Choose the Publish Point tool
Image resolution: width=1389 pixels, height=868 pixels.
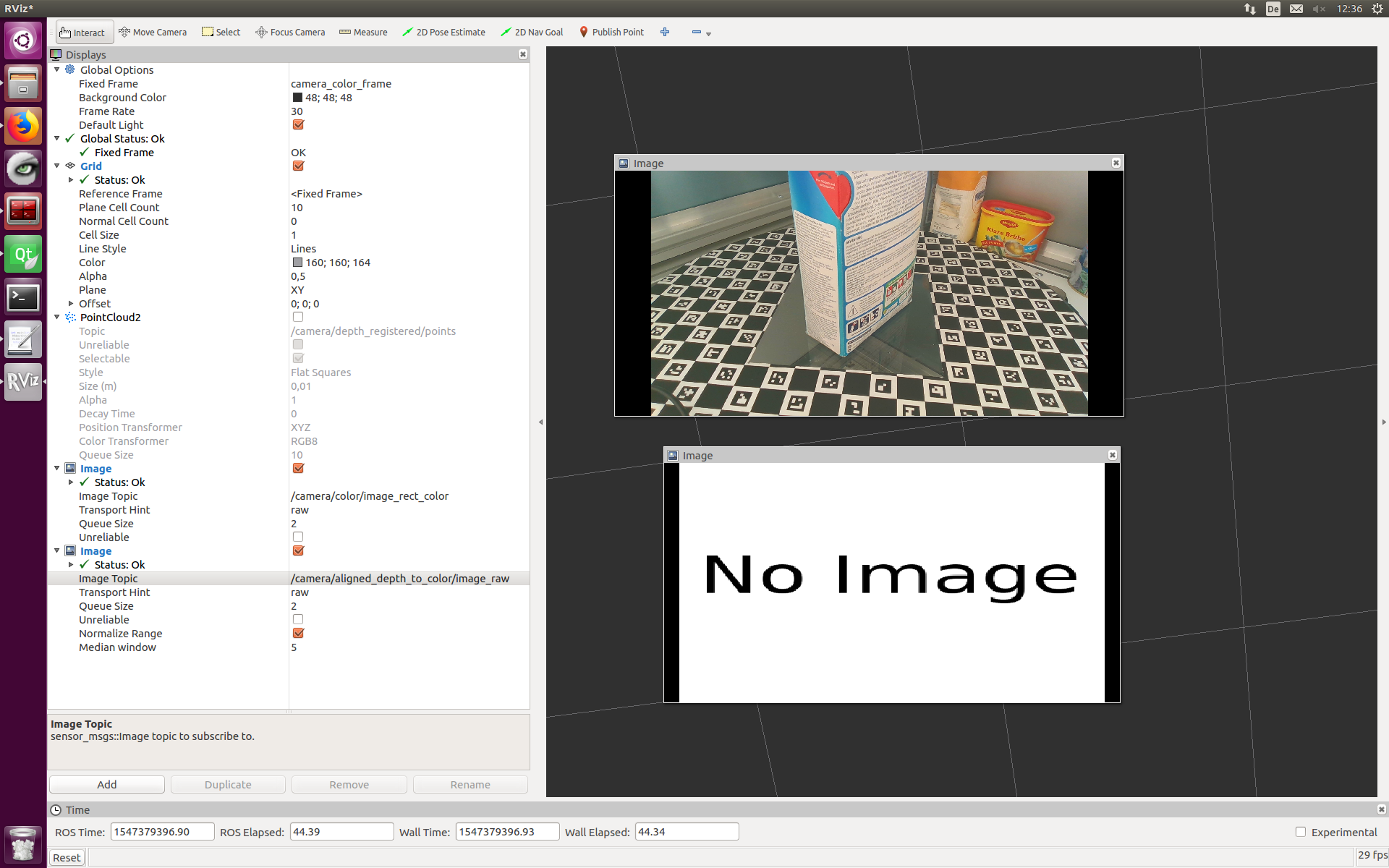[611, 32]
